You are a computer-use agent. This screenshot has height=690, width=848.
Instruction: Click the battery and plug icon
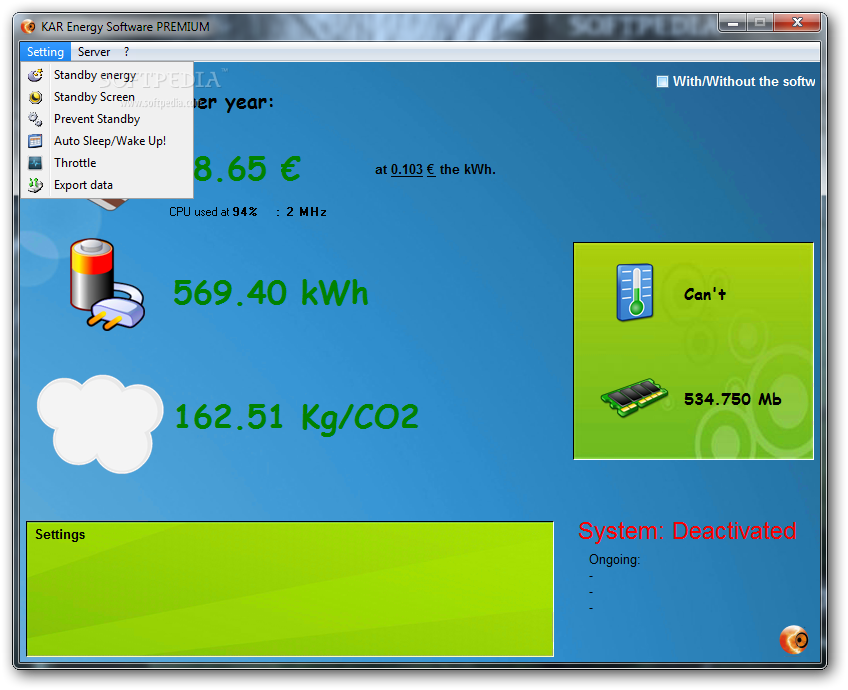107,284
